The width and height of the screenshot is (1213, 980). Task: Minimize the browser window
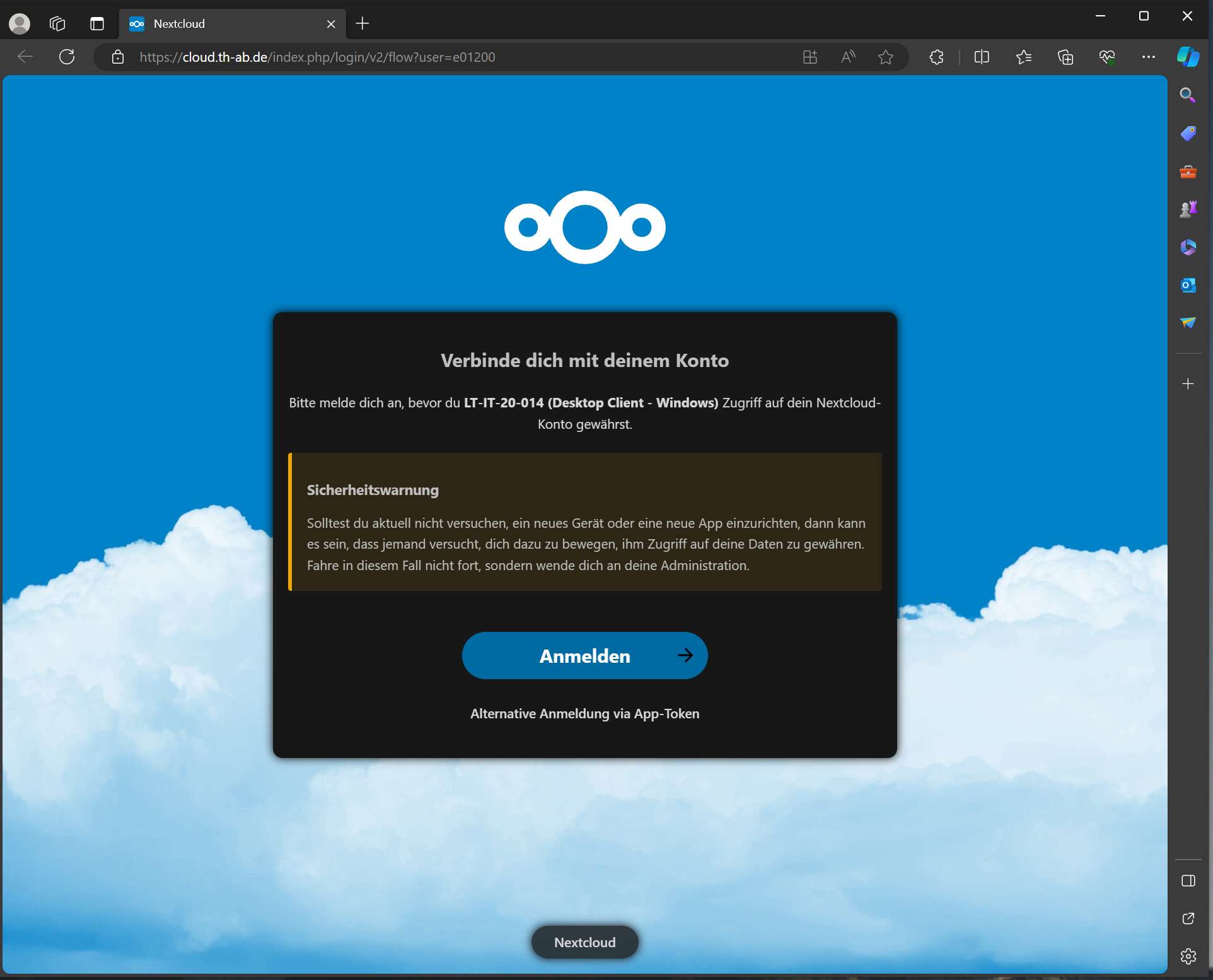pos(1101,16)
